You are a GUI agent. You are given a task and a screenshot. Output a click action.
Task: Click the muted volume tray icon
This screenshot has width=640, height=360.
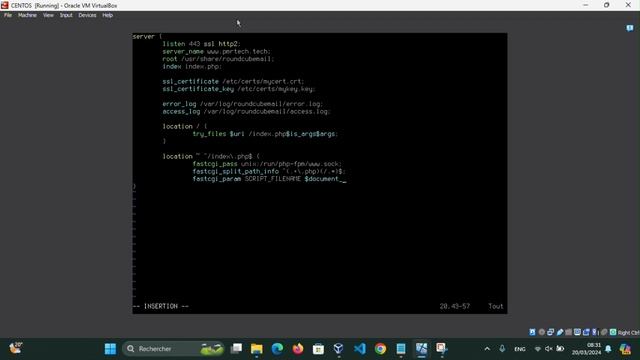coord(549,349)
